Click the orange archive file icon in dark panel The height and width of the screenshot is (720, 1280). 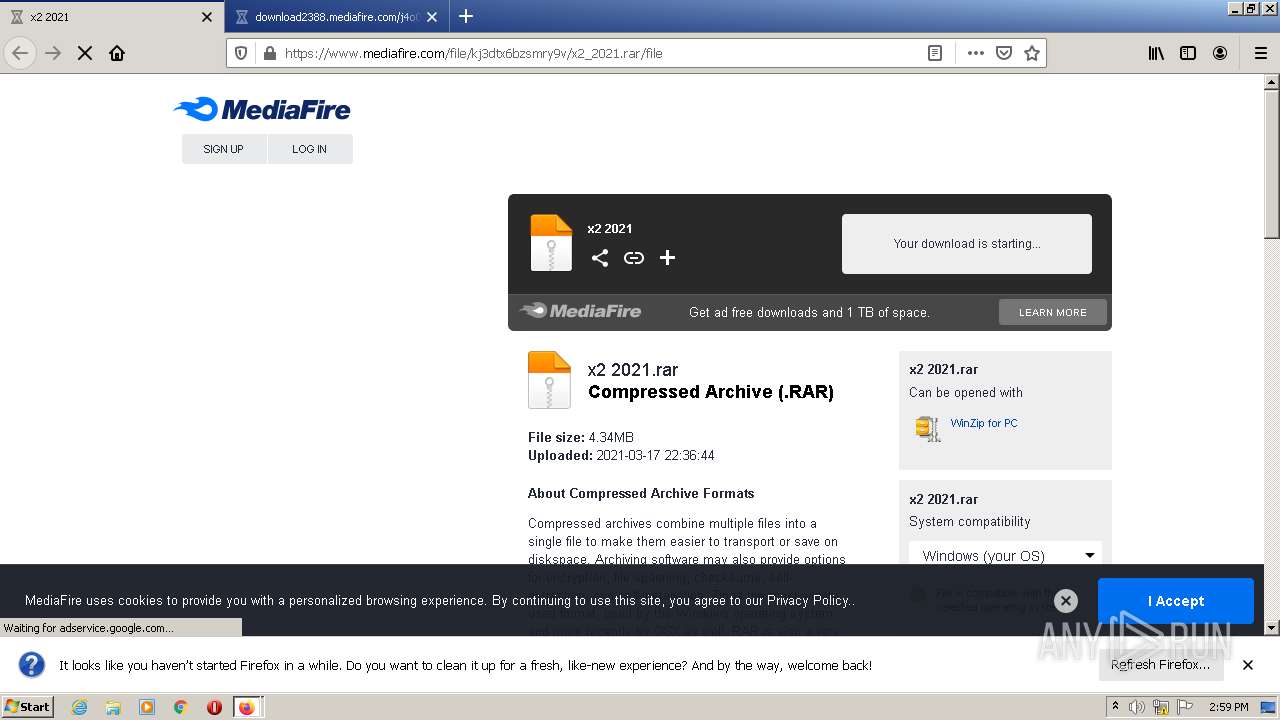click(551, 243)
